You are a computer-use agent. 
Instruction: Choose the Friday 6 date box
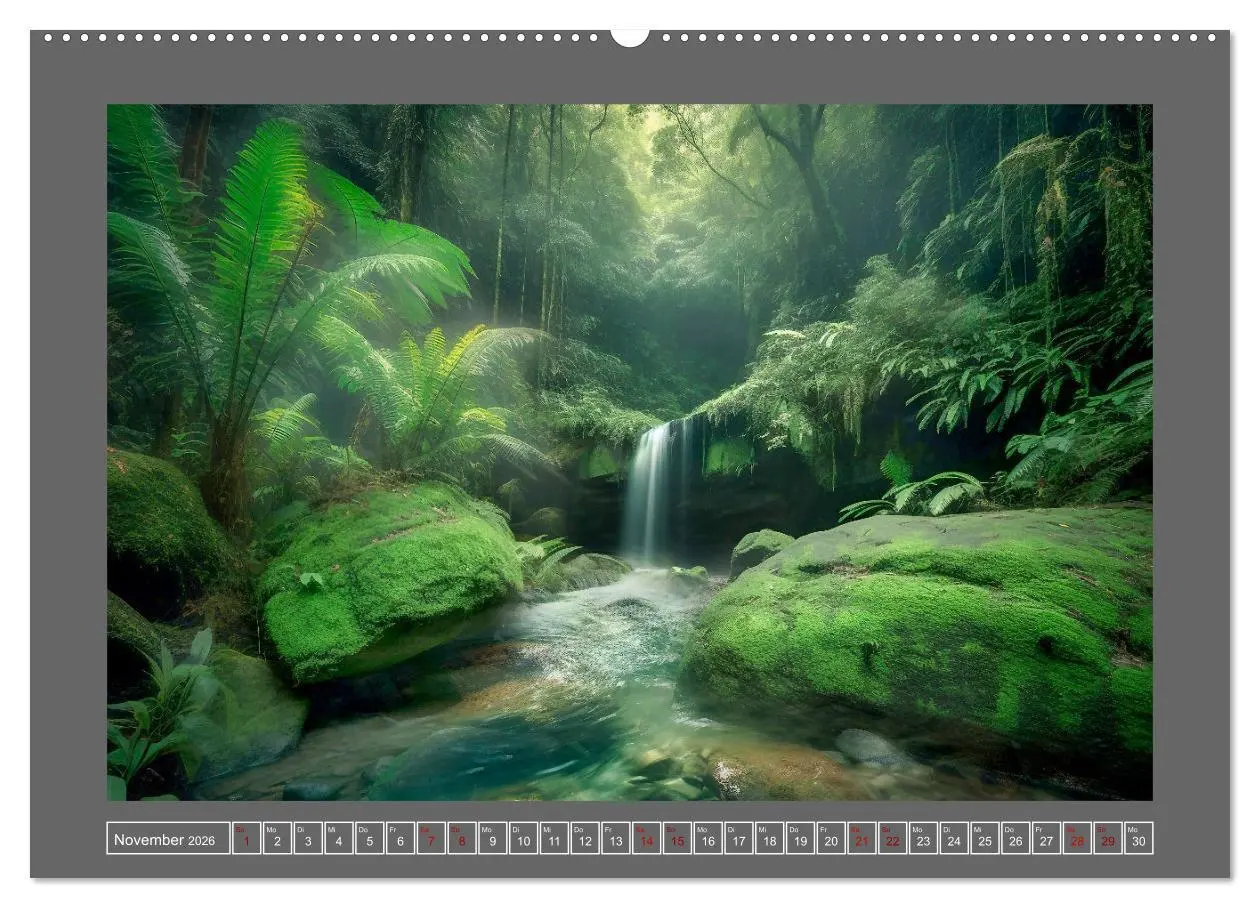pyautogui.click(x=400, y=839)
